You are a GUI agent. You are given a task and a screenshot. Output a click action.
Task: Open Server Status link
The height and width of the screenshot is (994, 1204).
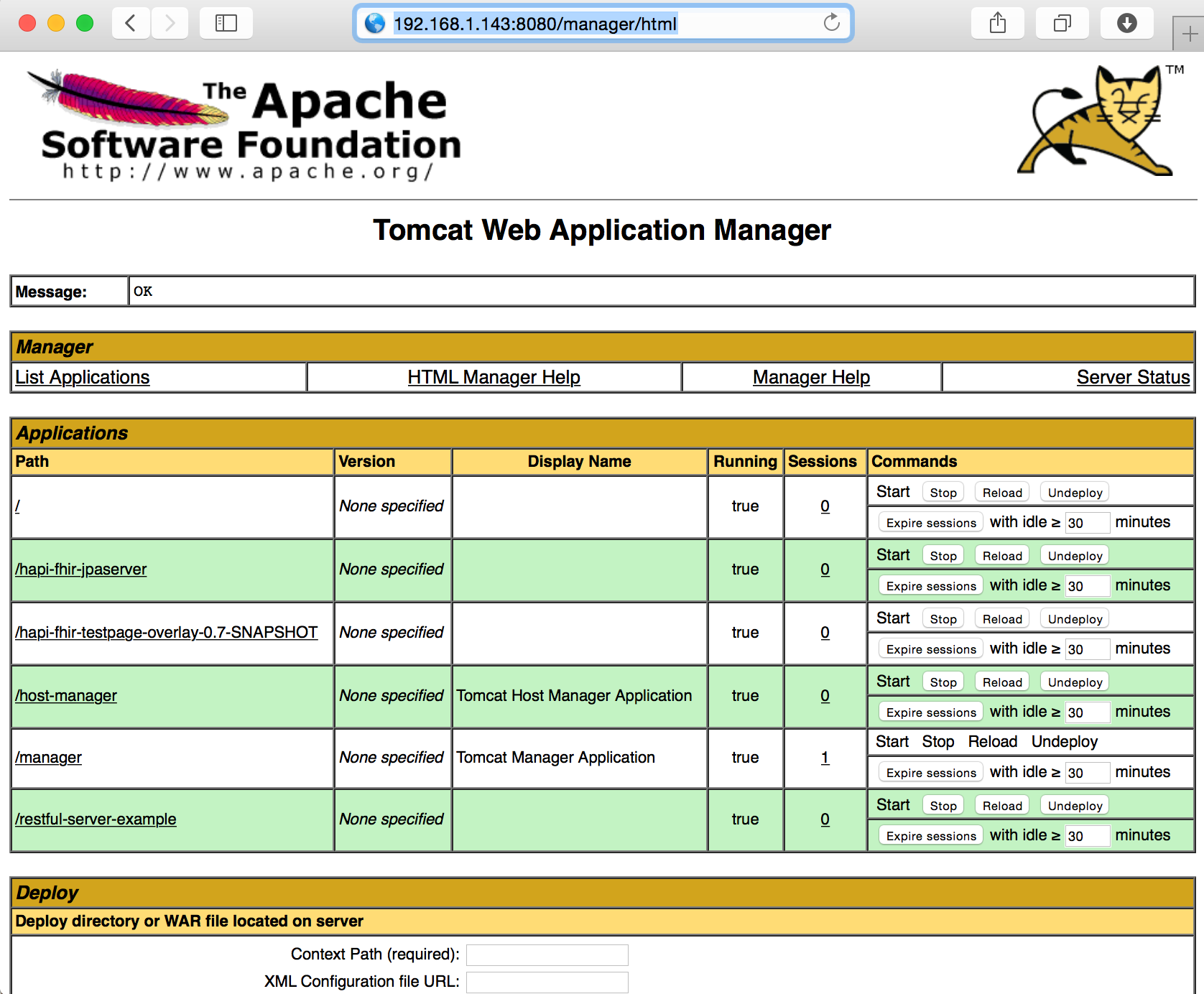(x=1134, y=377)
